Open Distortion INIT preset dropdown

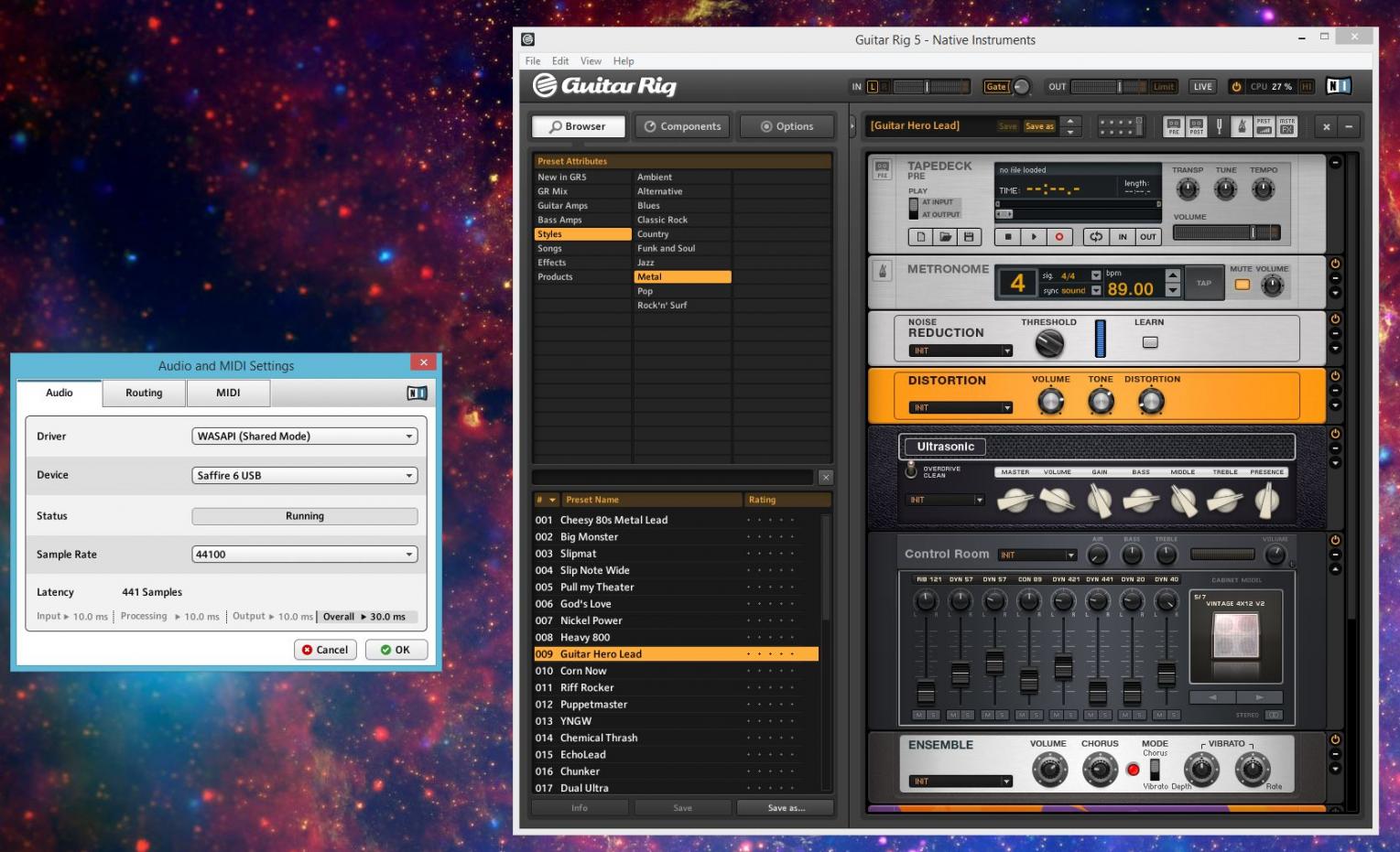click(x=960, y=407)
